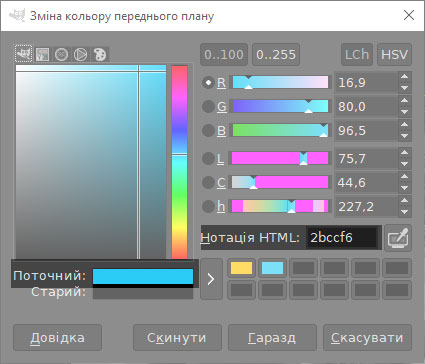This screenshot has height=364, width=425.
Task: Open the Watercolor selector tab
Action: point(62,54)
